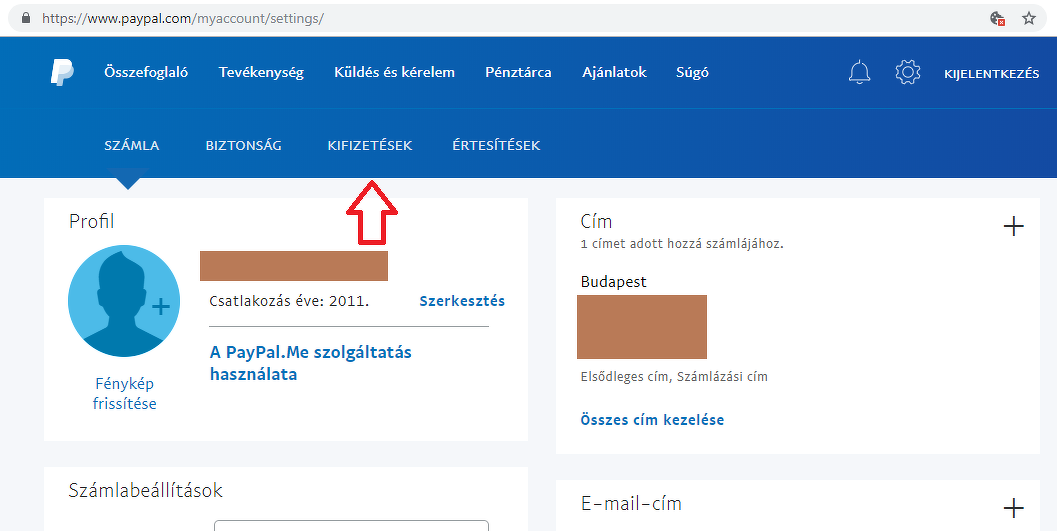
Task: Open the Súgó menu item
Action: tap(692, 72)
